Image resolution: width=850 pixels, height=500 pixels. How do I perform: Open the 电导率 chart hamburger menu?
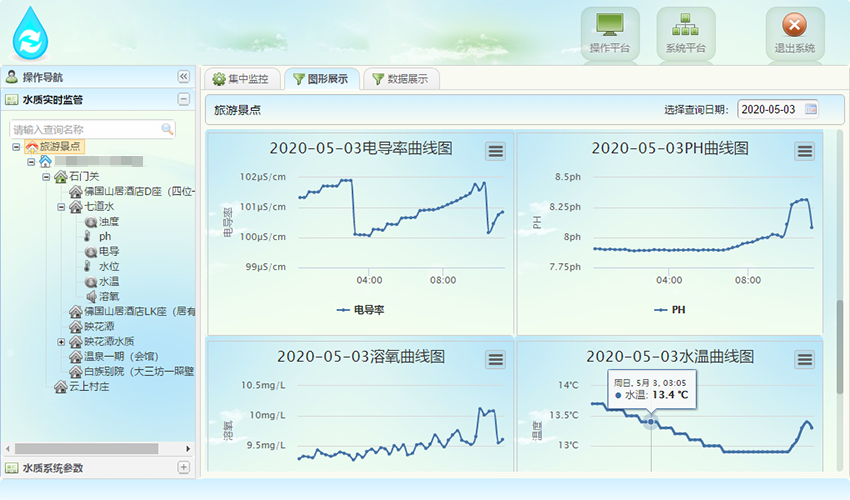click(495, 151)
